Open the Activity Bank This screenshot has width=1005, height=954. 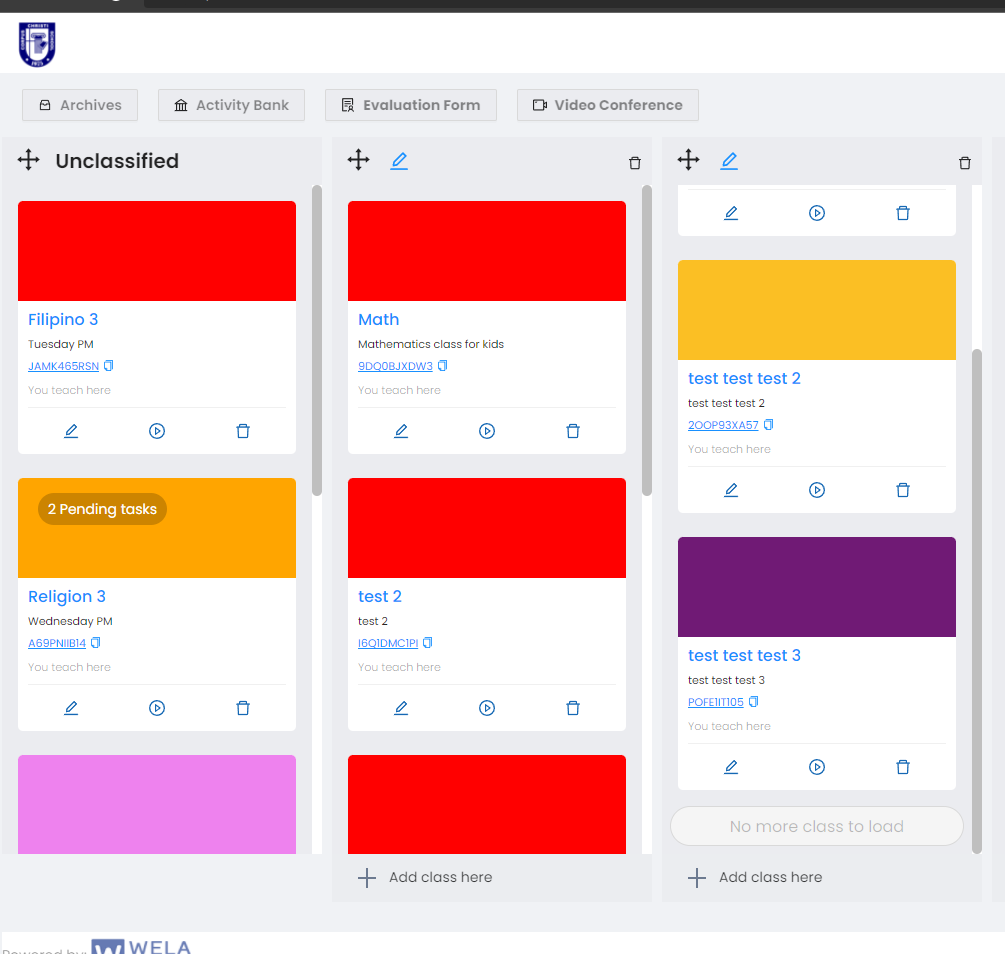(231, 105)
